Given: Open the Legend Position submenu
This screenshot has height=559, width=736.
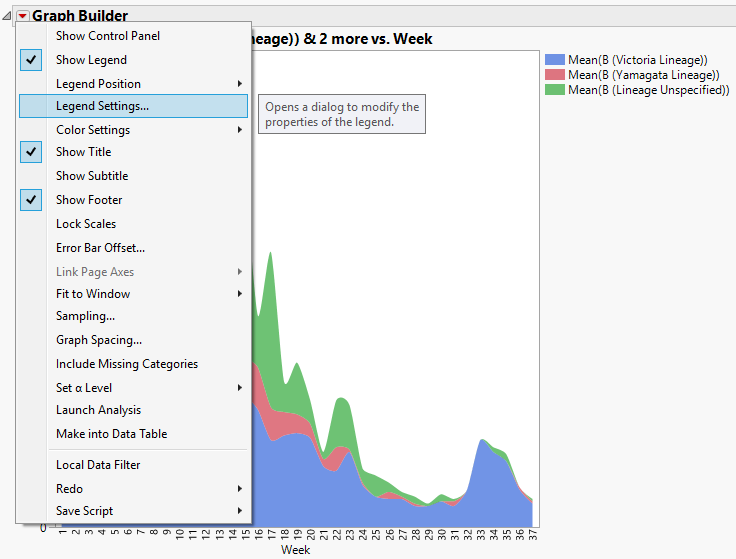Looking at the screenshot, I should [133, 84].
